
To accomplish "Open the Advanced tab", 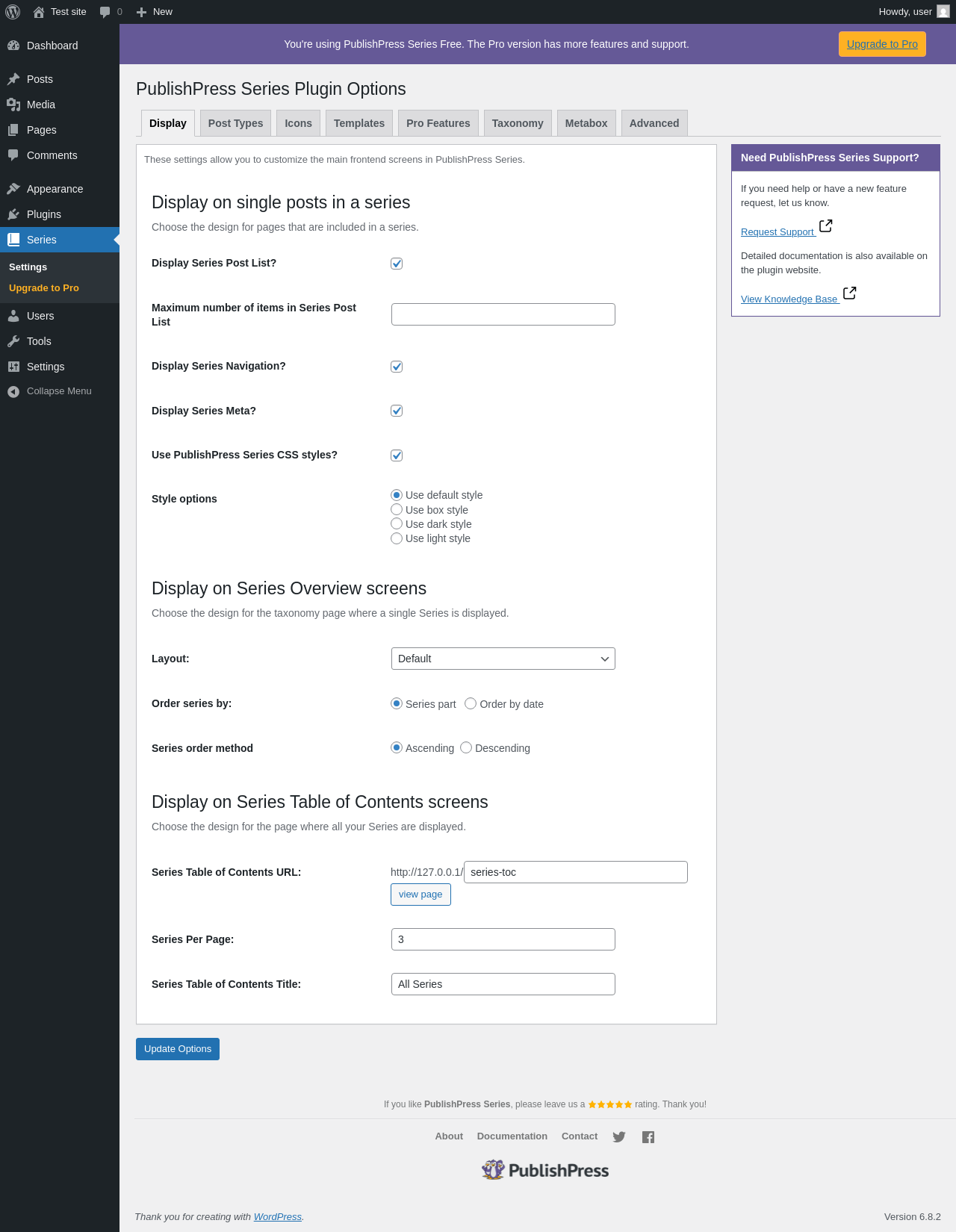I will (654, 123).
